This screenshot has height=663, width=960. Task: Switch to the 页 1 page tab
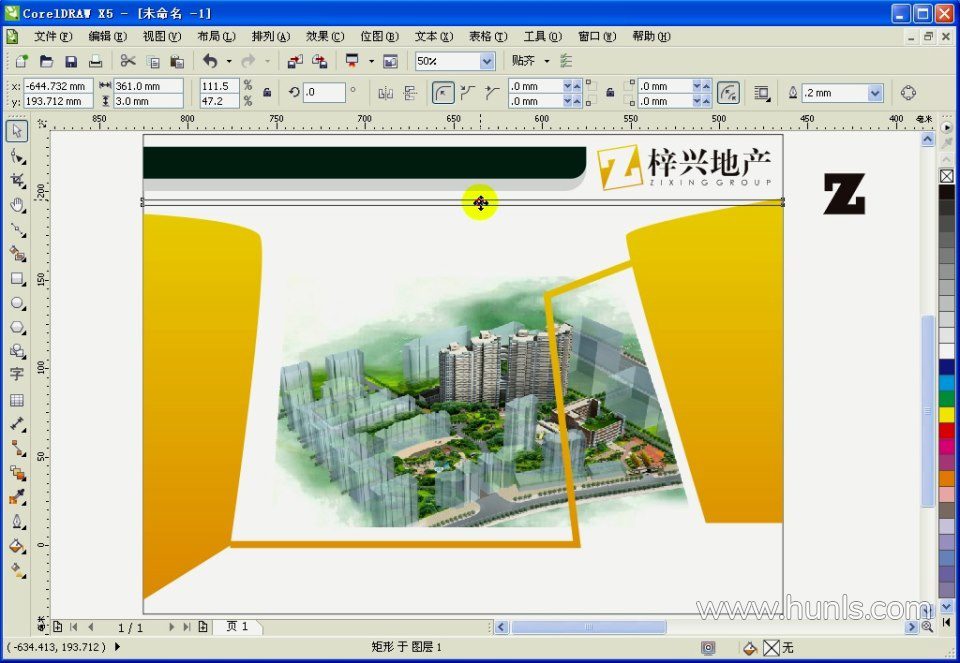237,626
